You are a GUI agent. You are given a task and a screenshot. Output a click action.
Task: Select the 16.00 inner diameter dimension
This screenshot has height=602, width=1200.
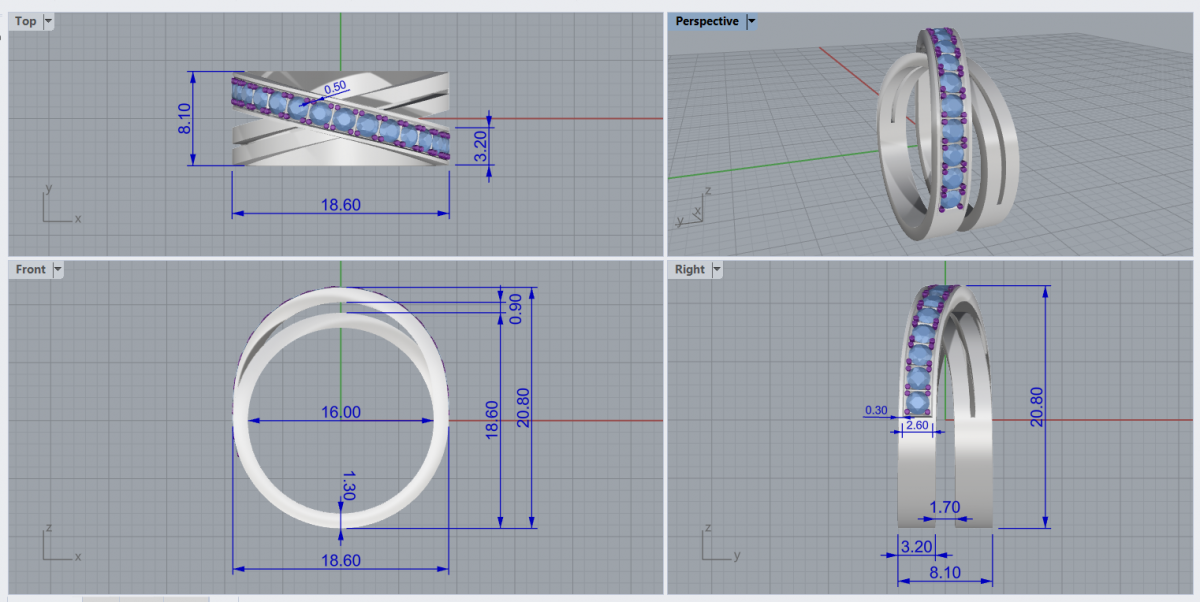tap(341, 412)
